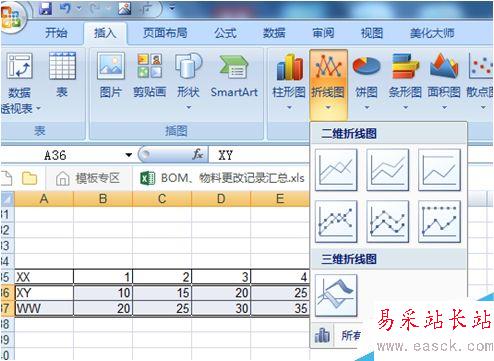Select column A header
The width and height of the screenshot is (494, 361).
pos(44,199)
